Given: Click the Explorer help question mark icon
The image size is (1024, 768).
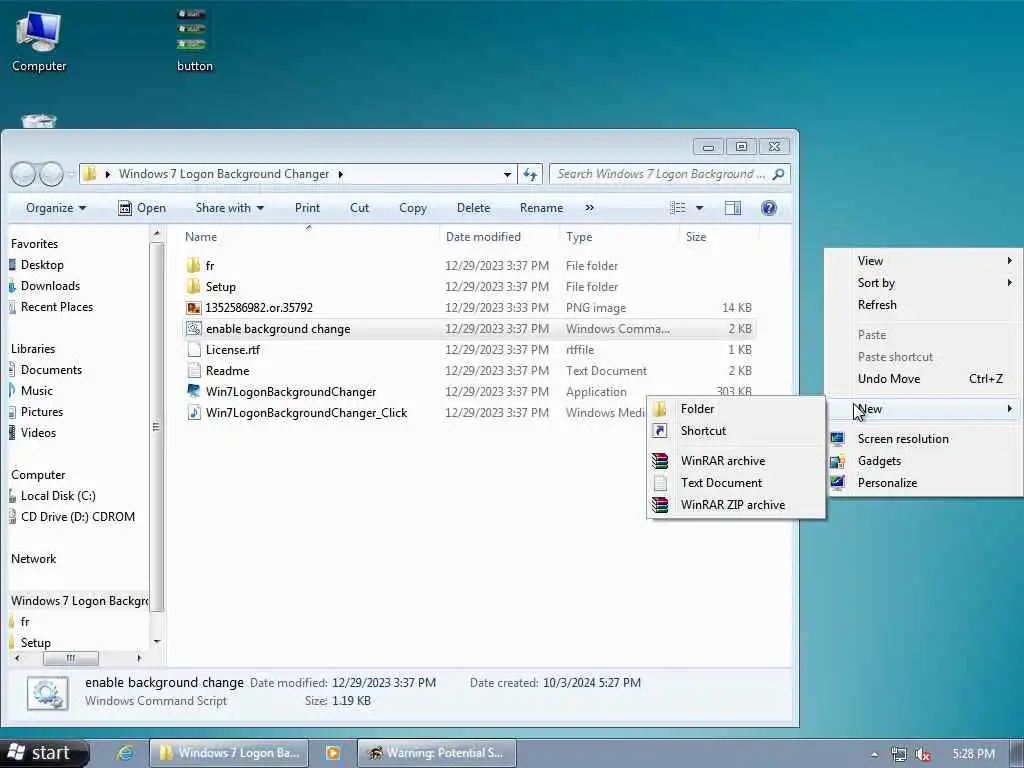Looking at the screenshot, I should (x=769, y=208).
